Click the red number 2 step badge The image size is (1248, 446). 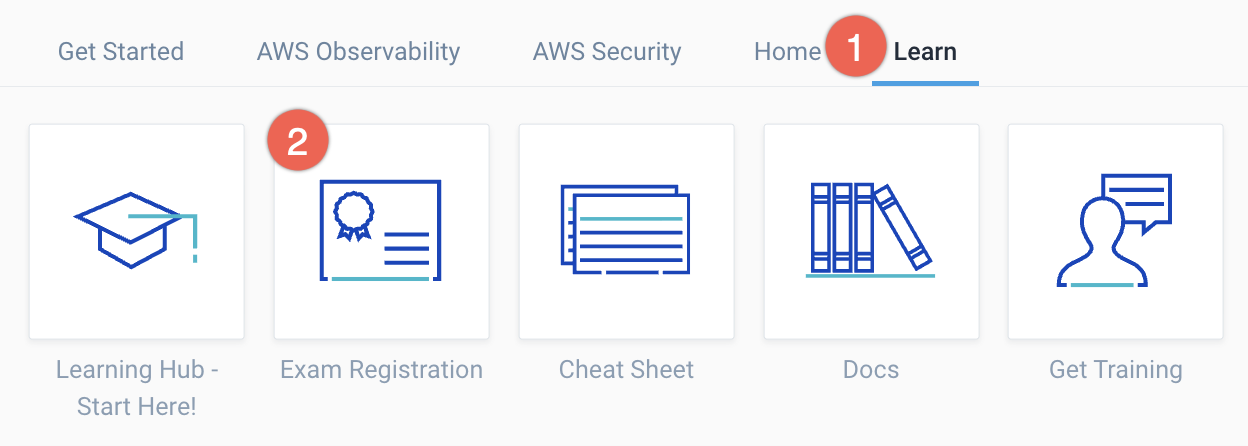[297, 143]
